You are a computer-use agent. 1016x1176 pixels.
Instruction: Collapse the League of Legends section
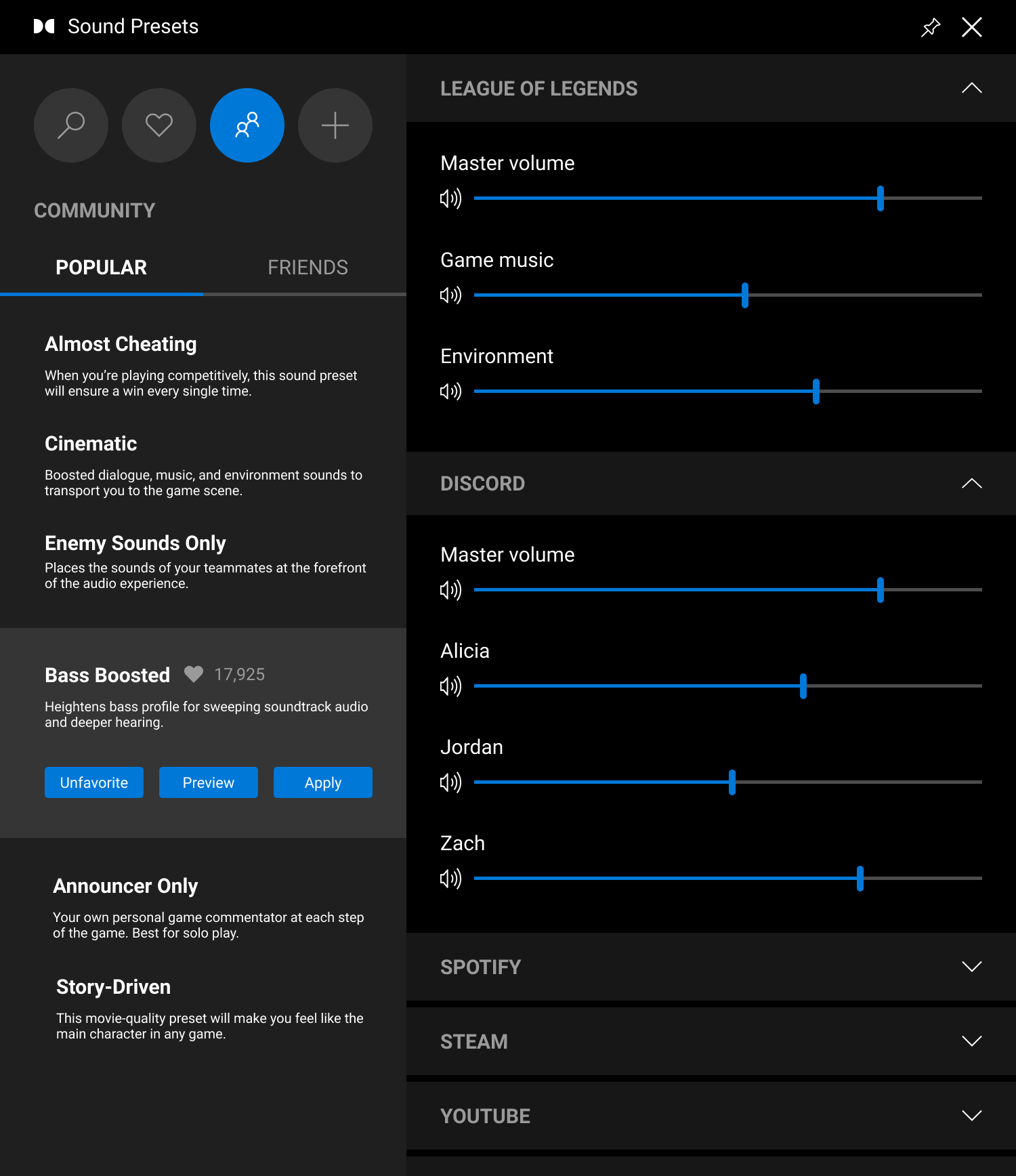click(x=972, y=88)
